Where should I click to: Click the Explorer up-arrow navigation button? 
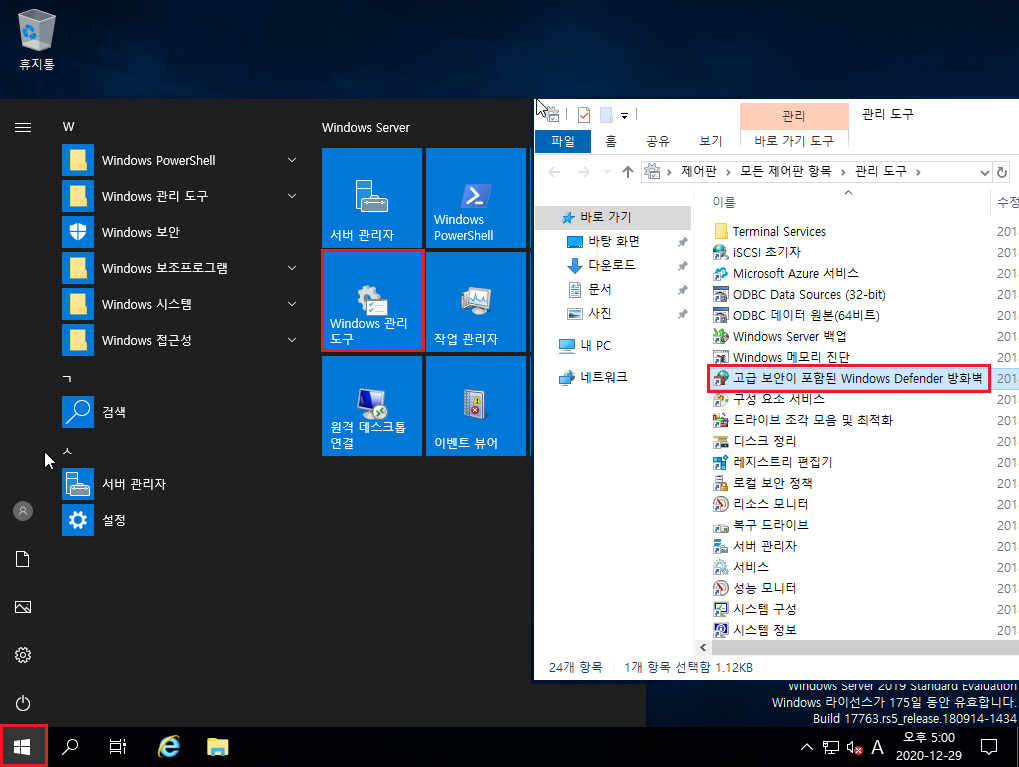tap(627, 172)
